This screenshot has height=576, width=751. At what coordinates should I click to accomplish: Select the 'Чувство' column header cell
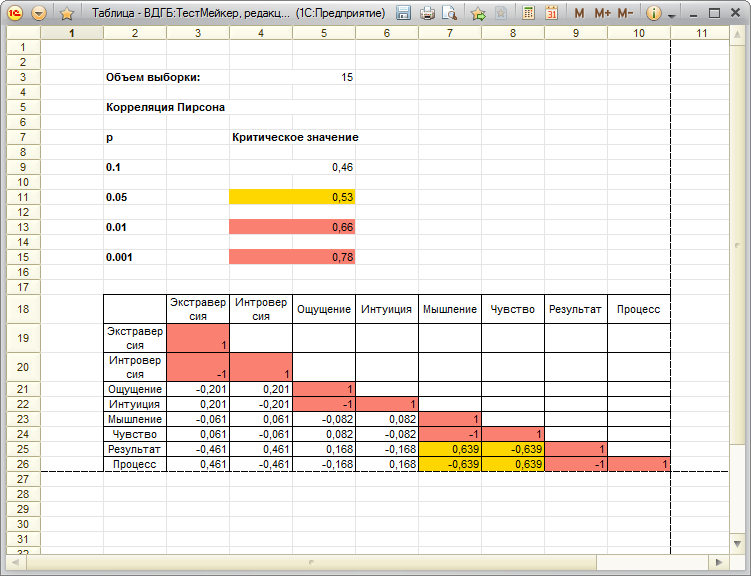[512, 309]
